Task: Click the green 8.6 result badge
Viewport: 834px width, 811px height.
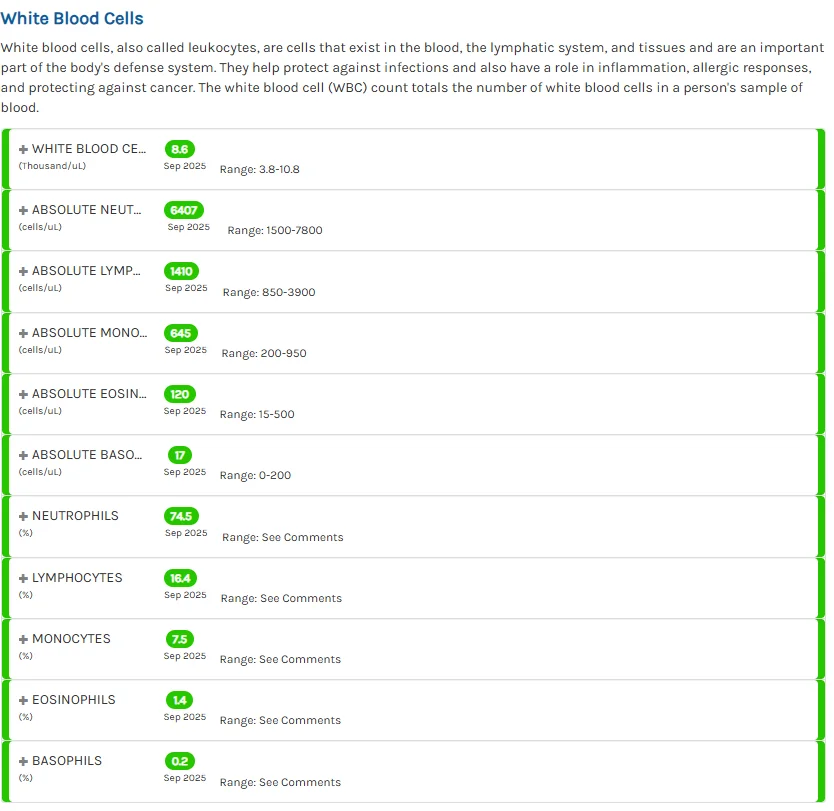Action: coord(180,149)
